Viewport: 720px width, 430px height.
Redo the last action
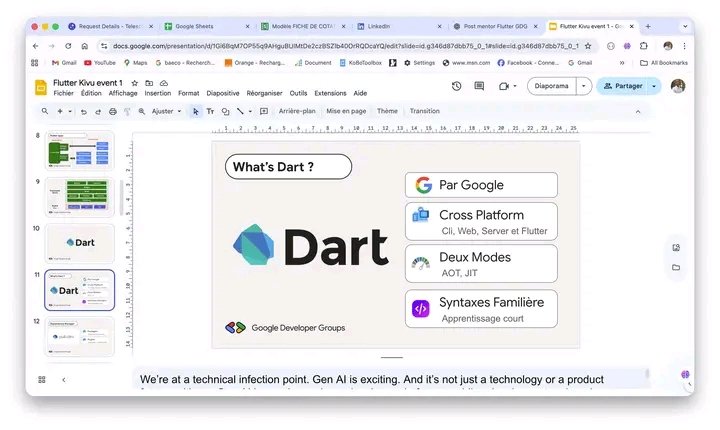[x=98, y=112]
